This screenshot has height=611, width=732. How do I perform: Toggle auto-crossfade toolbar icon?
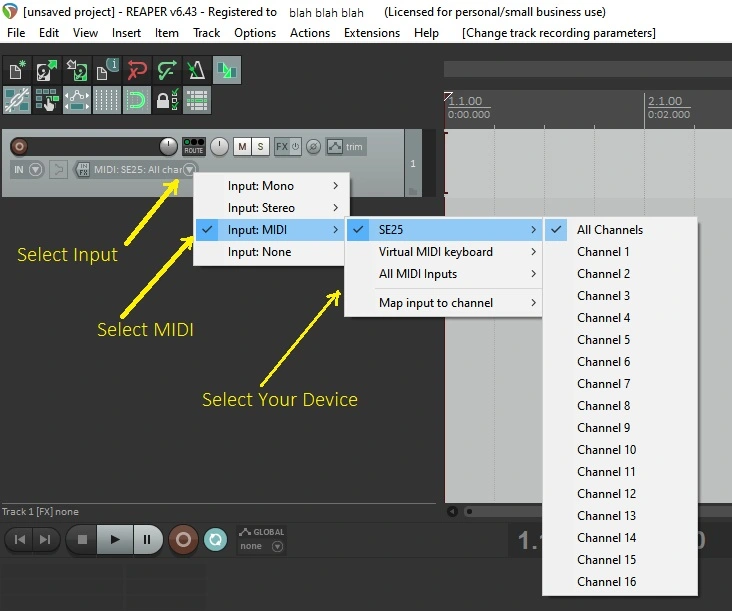click(227, 70)
